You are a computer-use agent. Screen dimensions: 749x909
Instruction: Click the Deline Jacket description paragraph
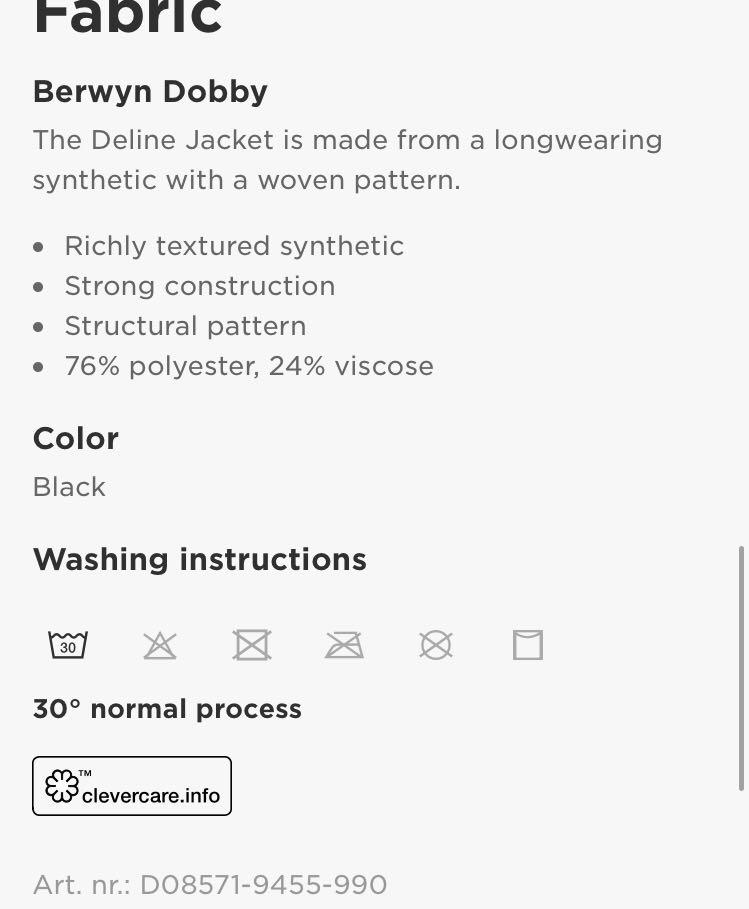coord(348,160)
